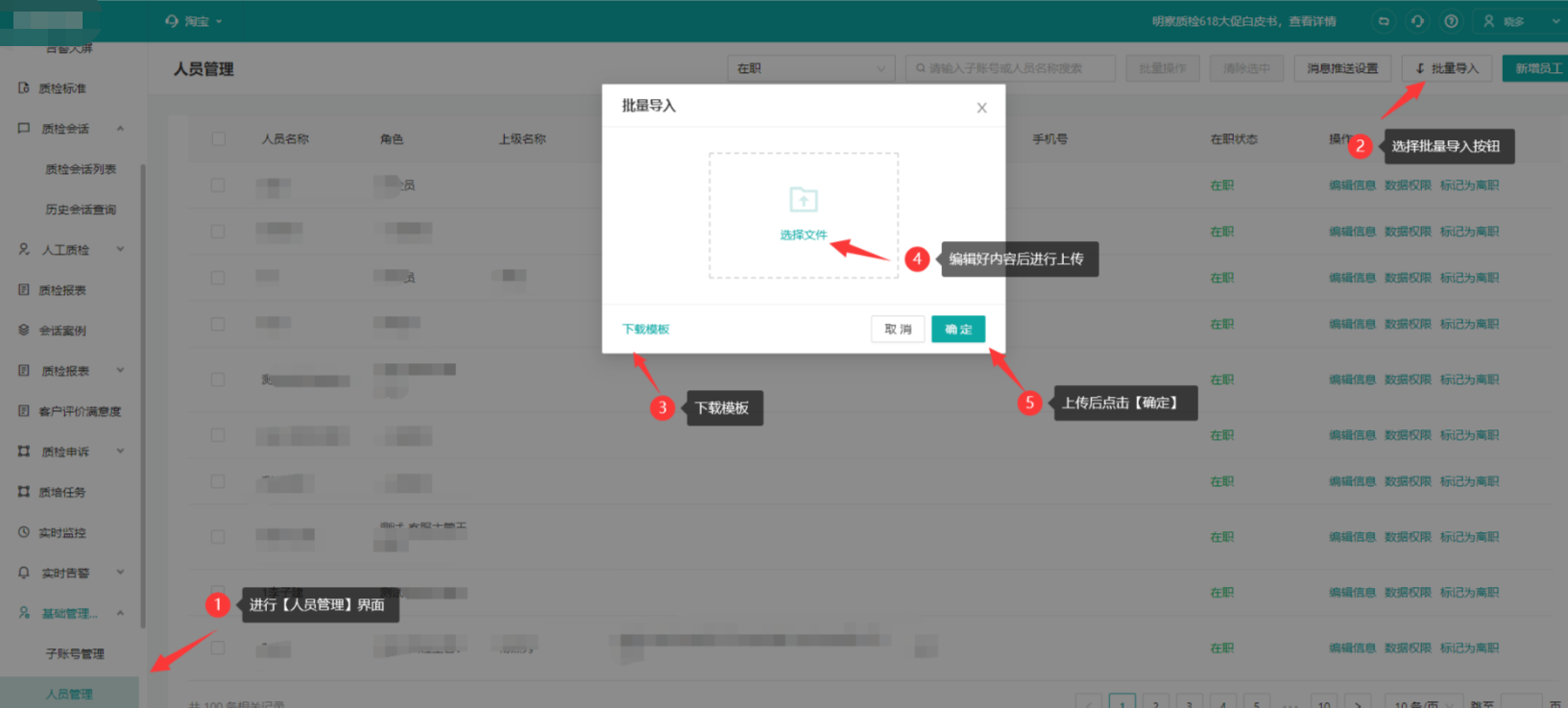The width and height of the screenshot is (1568, 708).
Task: Click the upload folder icon in dialog
Action: point(804,199)
